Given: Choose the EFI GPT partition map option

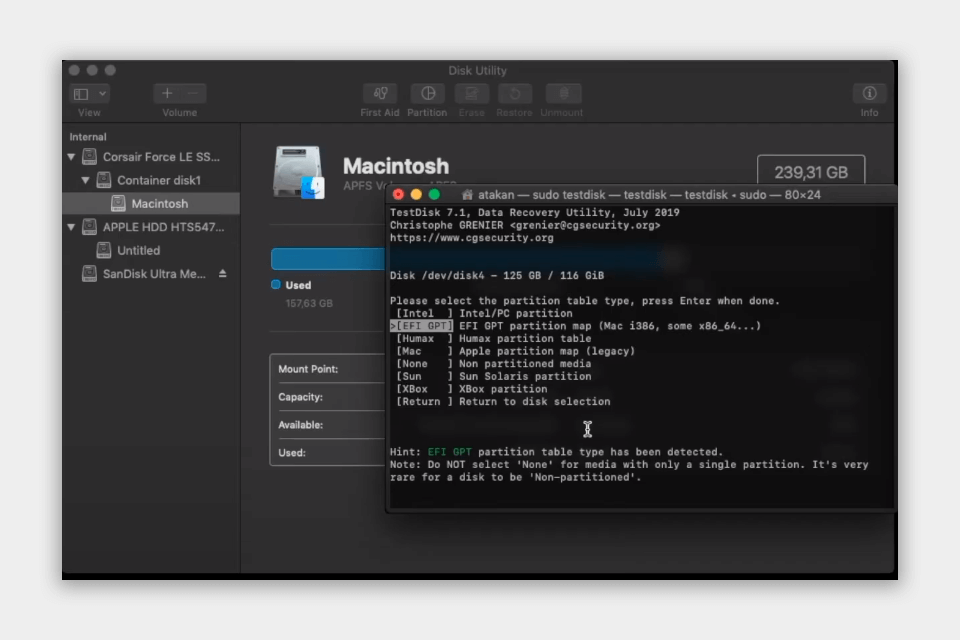Looking at the screenshot, I should point(424,326).
